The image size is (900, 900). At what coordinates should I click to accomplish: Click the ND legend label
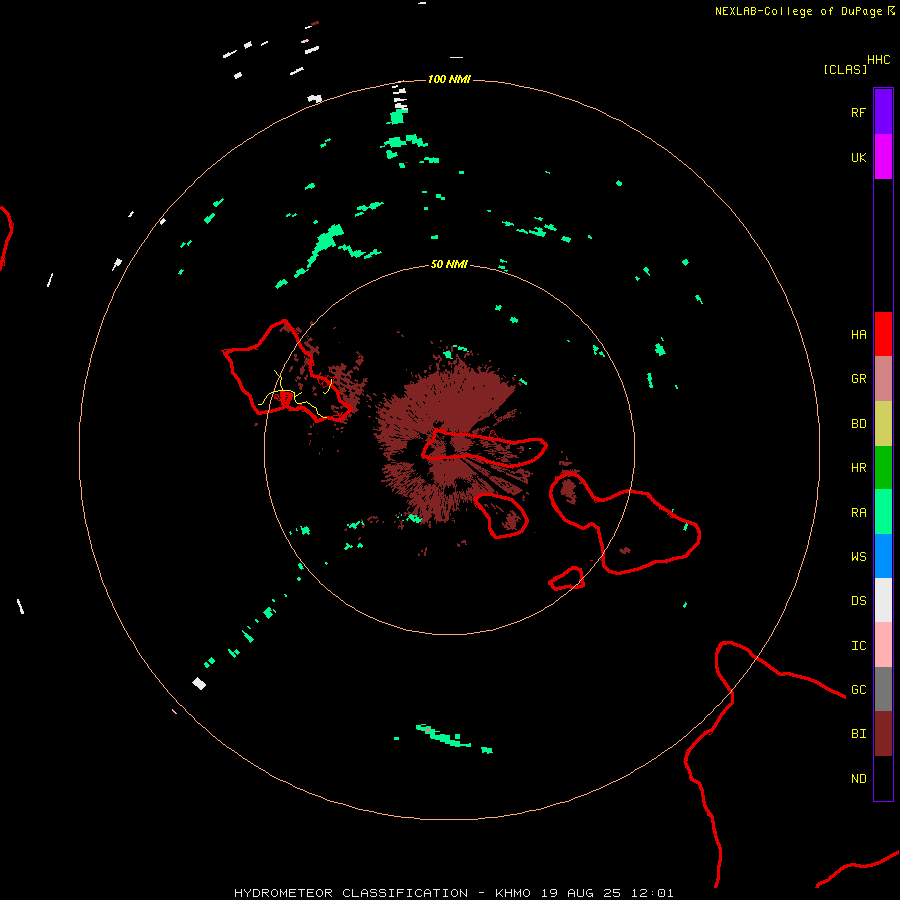pyautogui.click(x=858, y=778)
